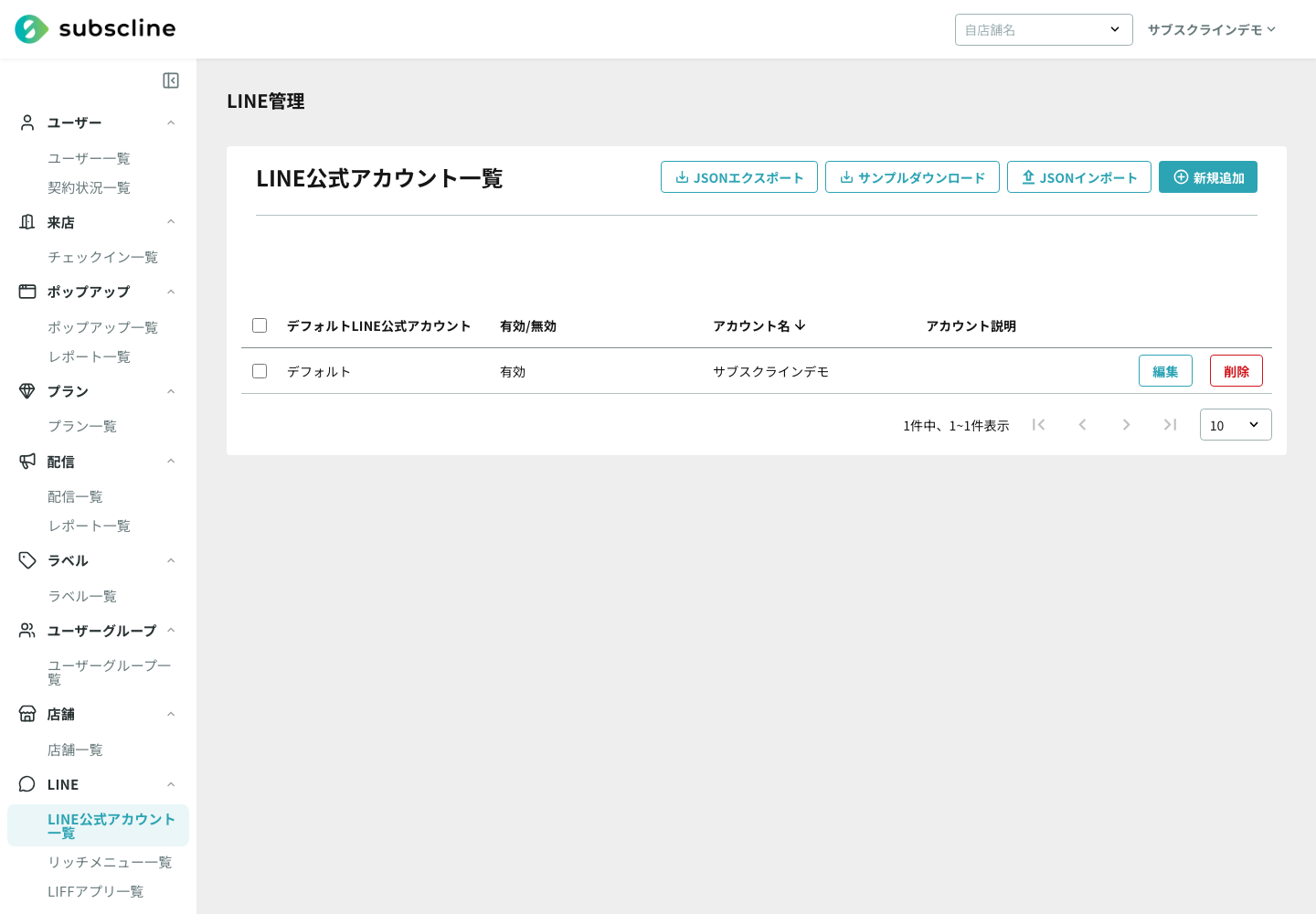Open the サブスクラインデモ account menu
Image resolution: width=1316 pixels, height=914 pixels.
[1212, 29]
